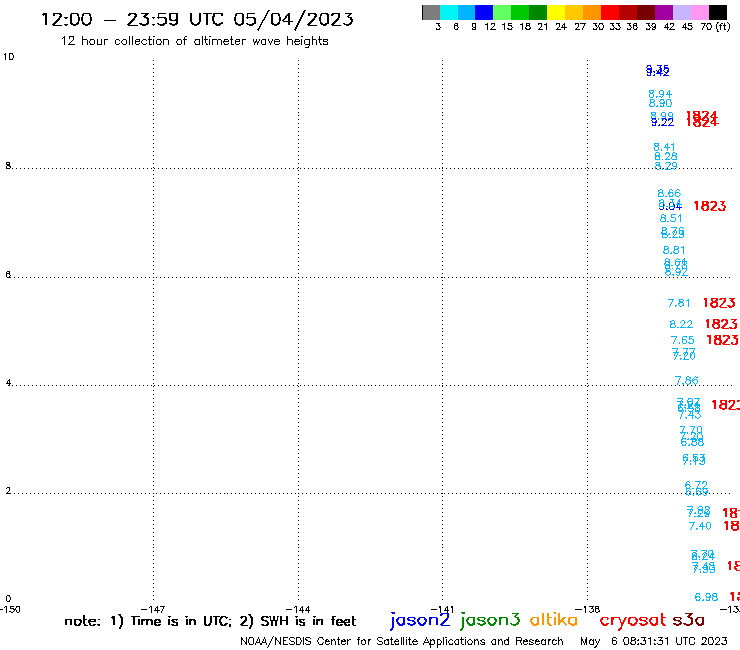Click the wave height value 8.28
Image resolution: width=740 pixels, height=650 pixels.
pyautogui.click(x=665, y=156)
